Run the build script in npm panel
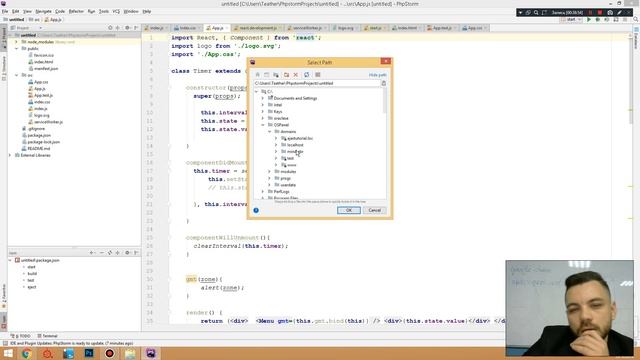The height and width of the screenshot is (360, 640). click(x=32, y=273)
